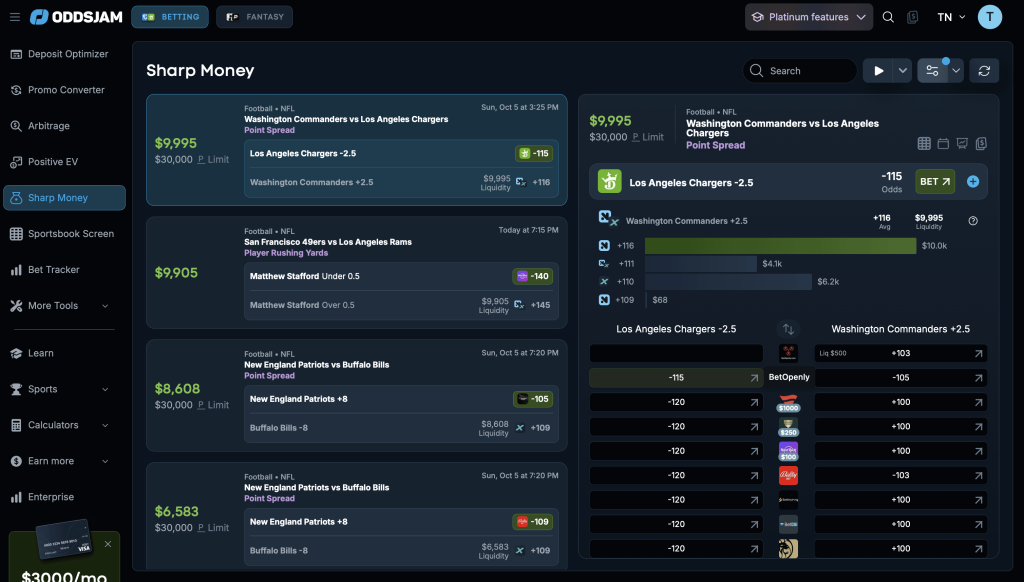Click the top bar search magnifier icon
1024x582 pixels.
pos(888,17)
